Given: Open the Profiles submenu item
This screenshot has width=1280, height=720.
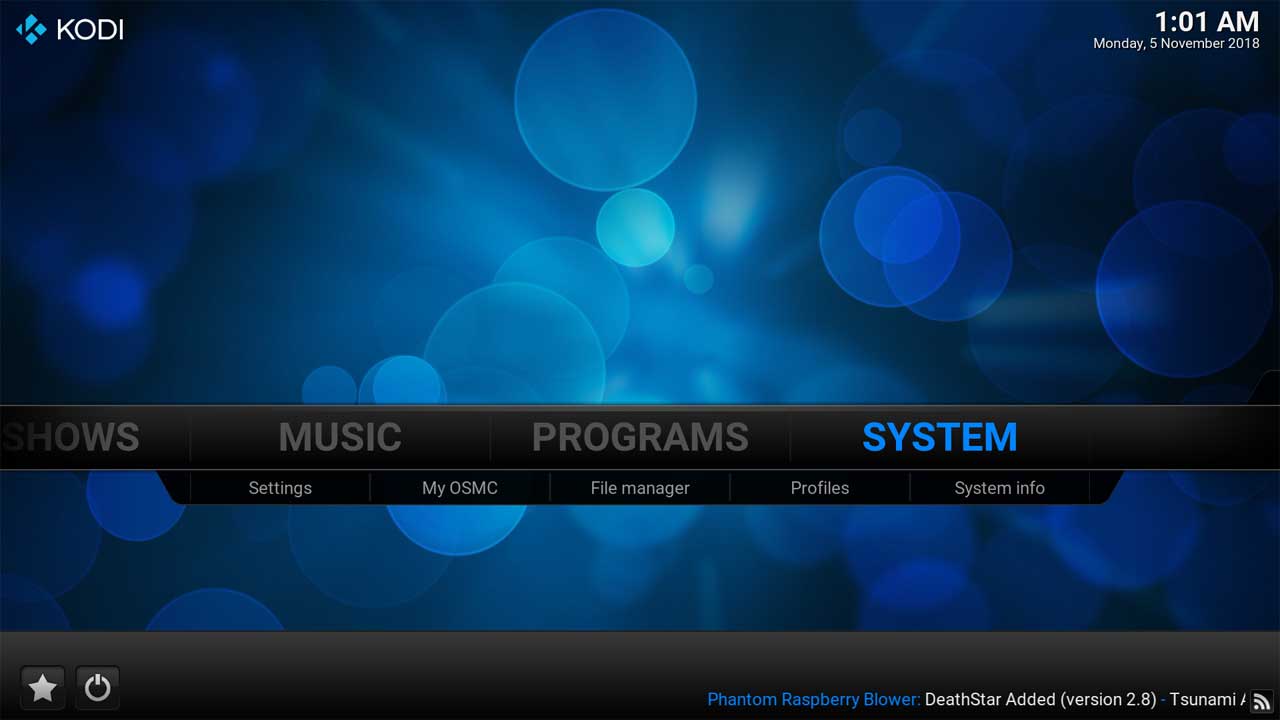Looking at the screenshot, I should pyautogui.click(x=820, y=488).
